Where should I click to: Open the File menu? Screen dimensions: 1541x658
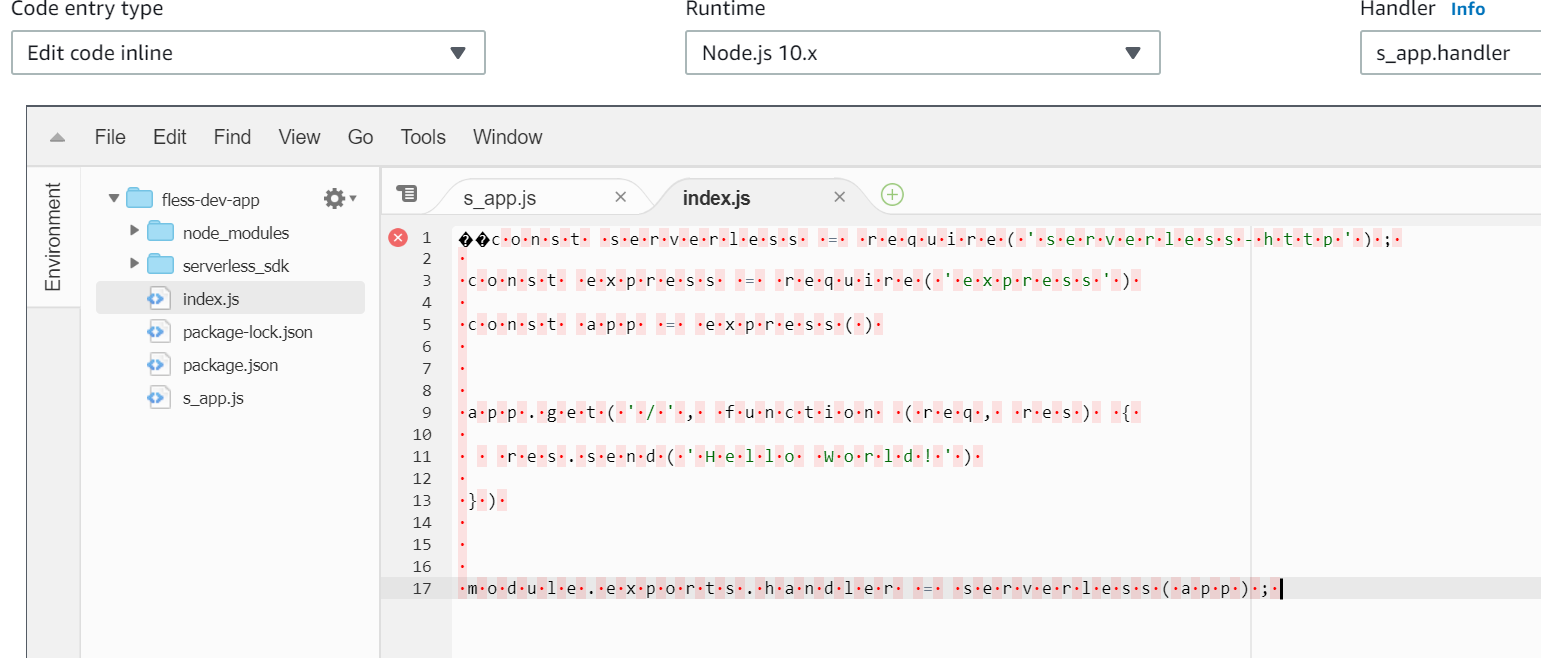pos(110,137)
